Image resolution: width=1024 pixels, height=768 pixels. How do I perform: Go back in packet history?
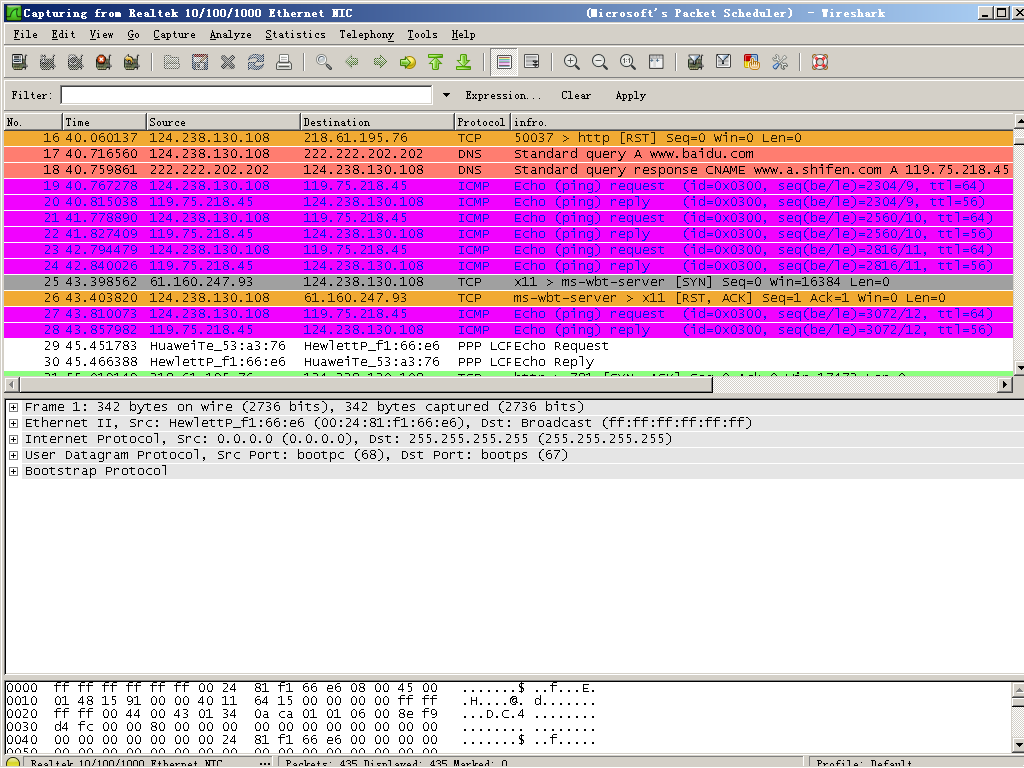coord(352,62)
